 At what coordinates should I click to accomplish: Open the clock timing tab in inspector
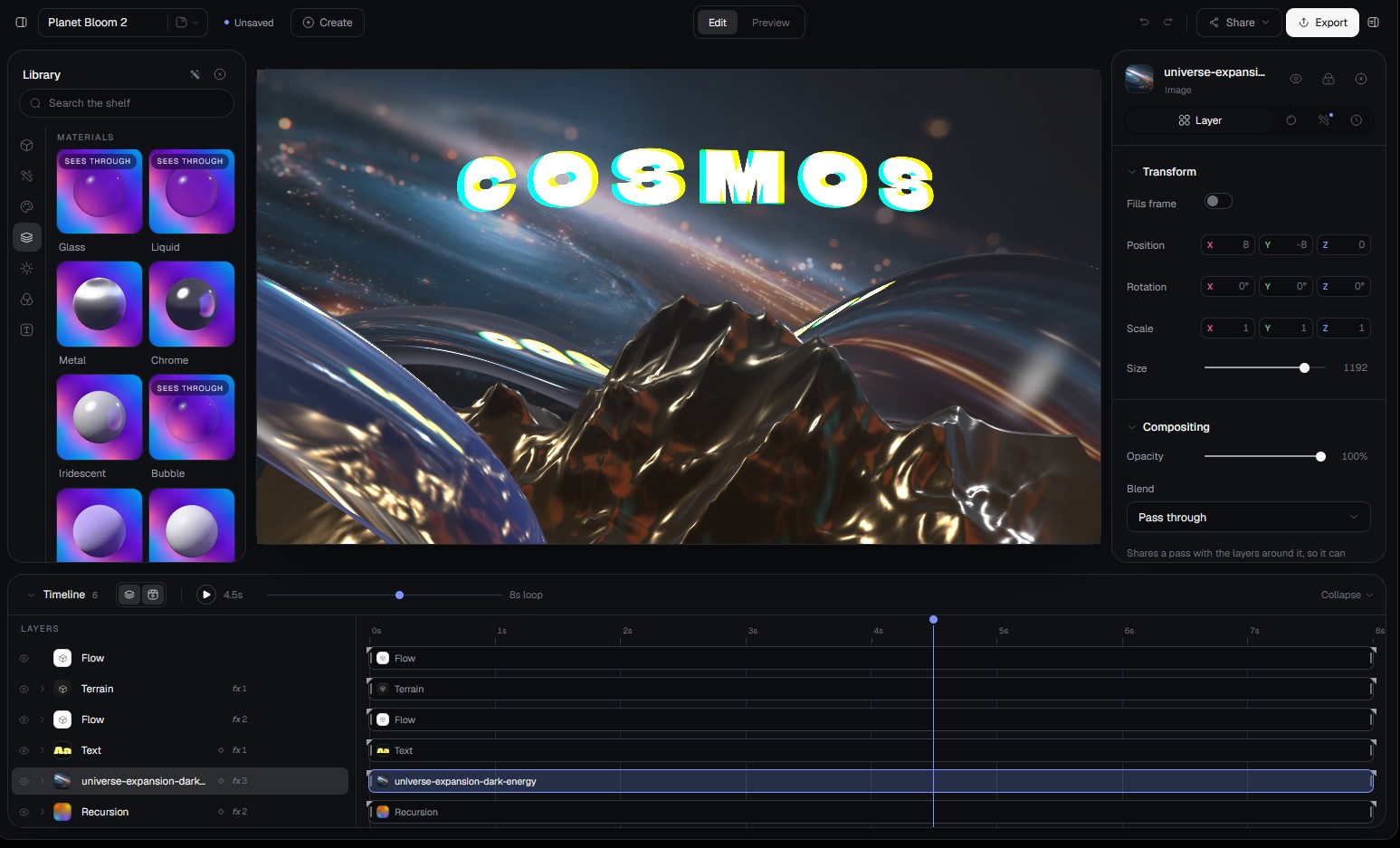click(1356, 120)
